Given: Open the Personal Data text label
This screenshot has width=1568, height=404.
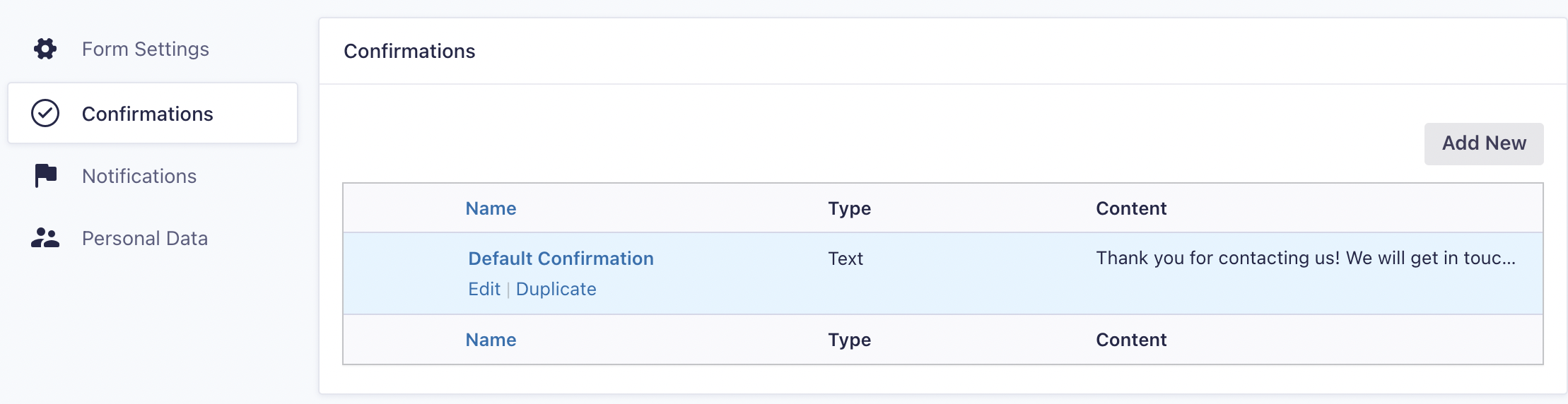Looking at the screenshot, I should click(145, 238).
